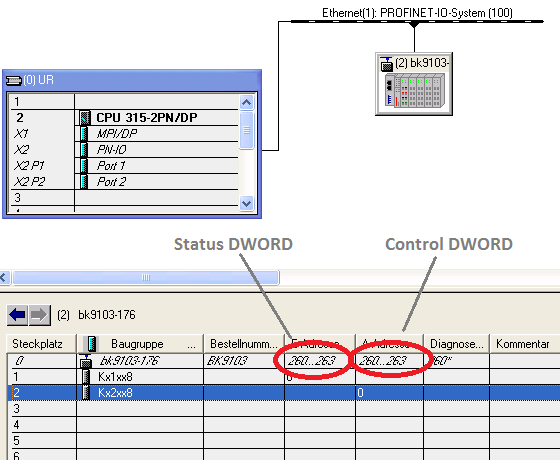
Task: Click the Bestellnumm... column header
Action: point(244,344)
